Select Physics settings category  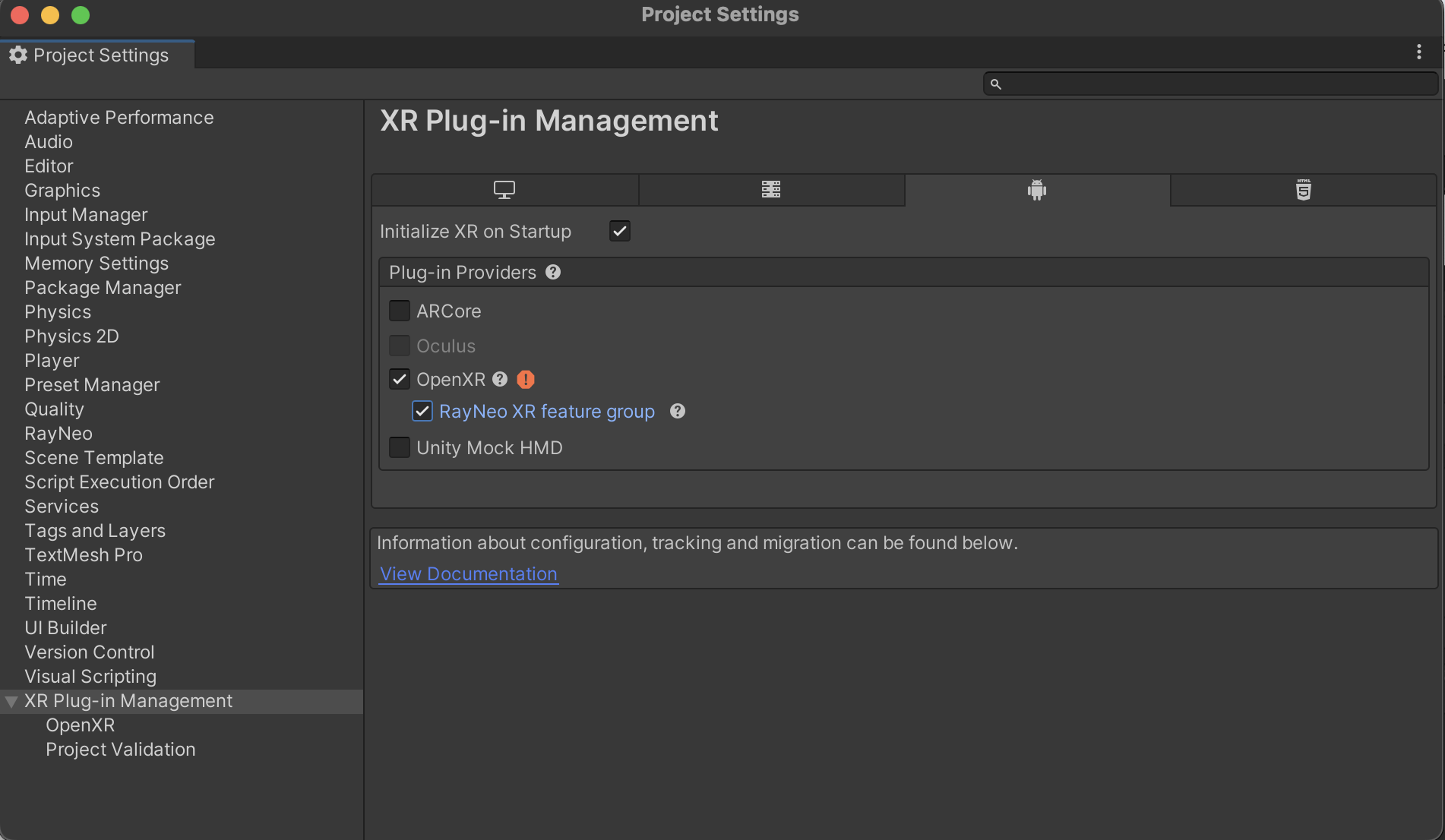coord(58,312)
